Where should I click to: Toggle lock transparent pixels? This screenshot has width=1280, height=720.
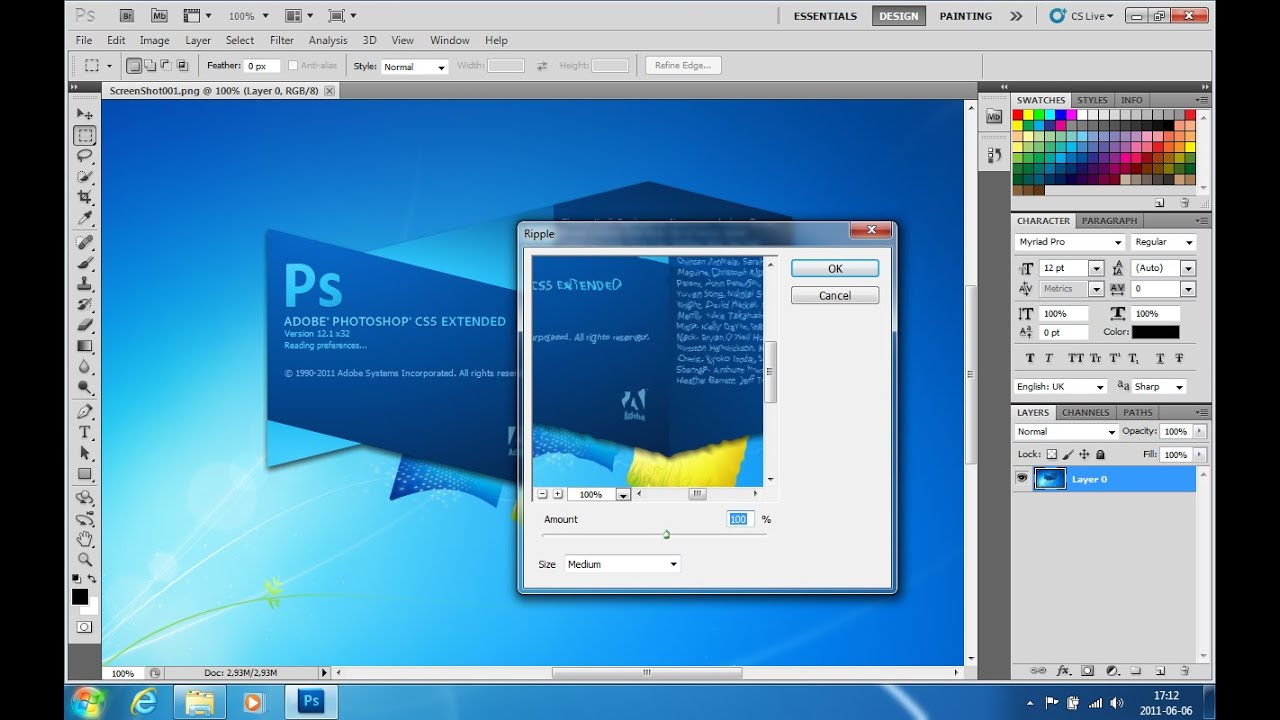1051,454
